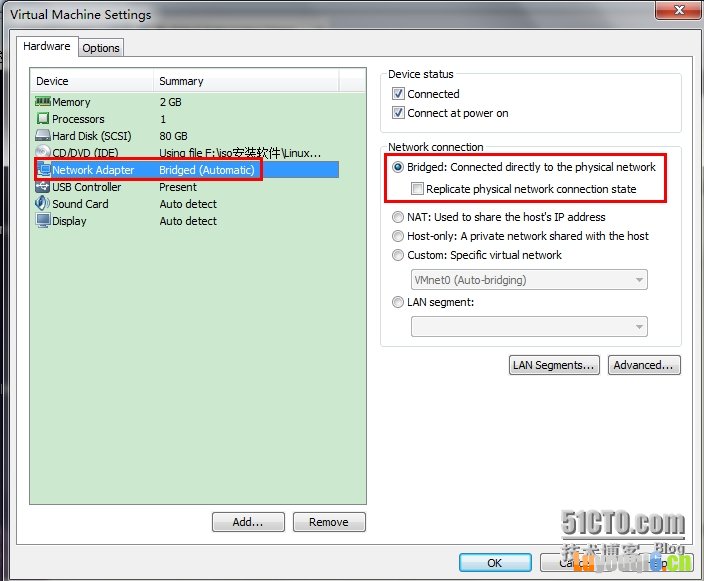Choose NAT network connection
The height and width of the screenshot is (581, 704).
point(398,217)
